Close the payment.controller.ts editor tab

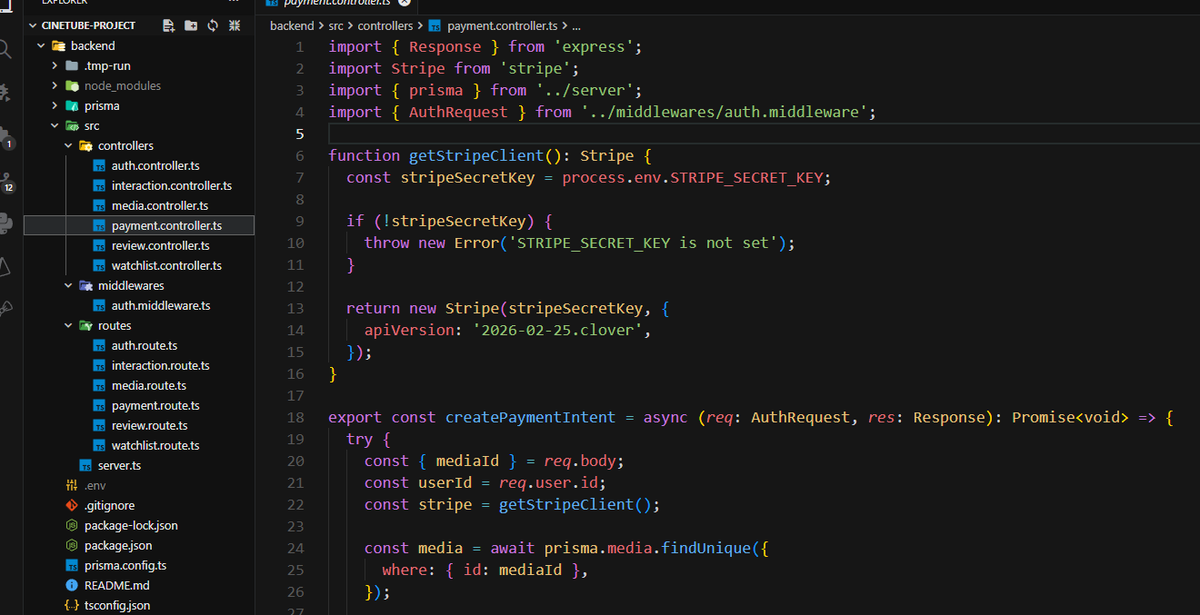[x=405, y=4]
